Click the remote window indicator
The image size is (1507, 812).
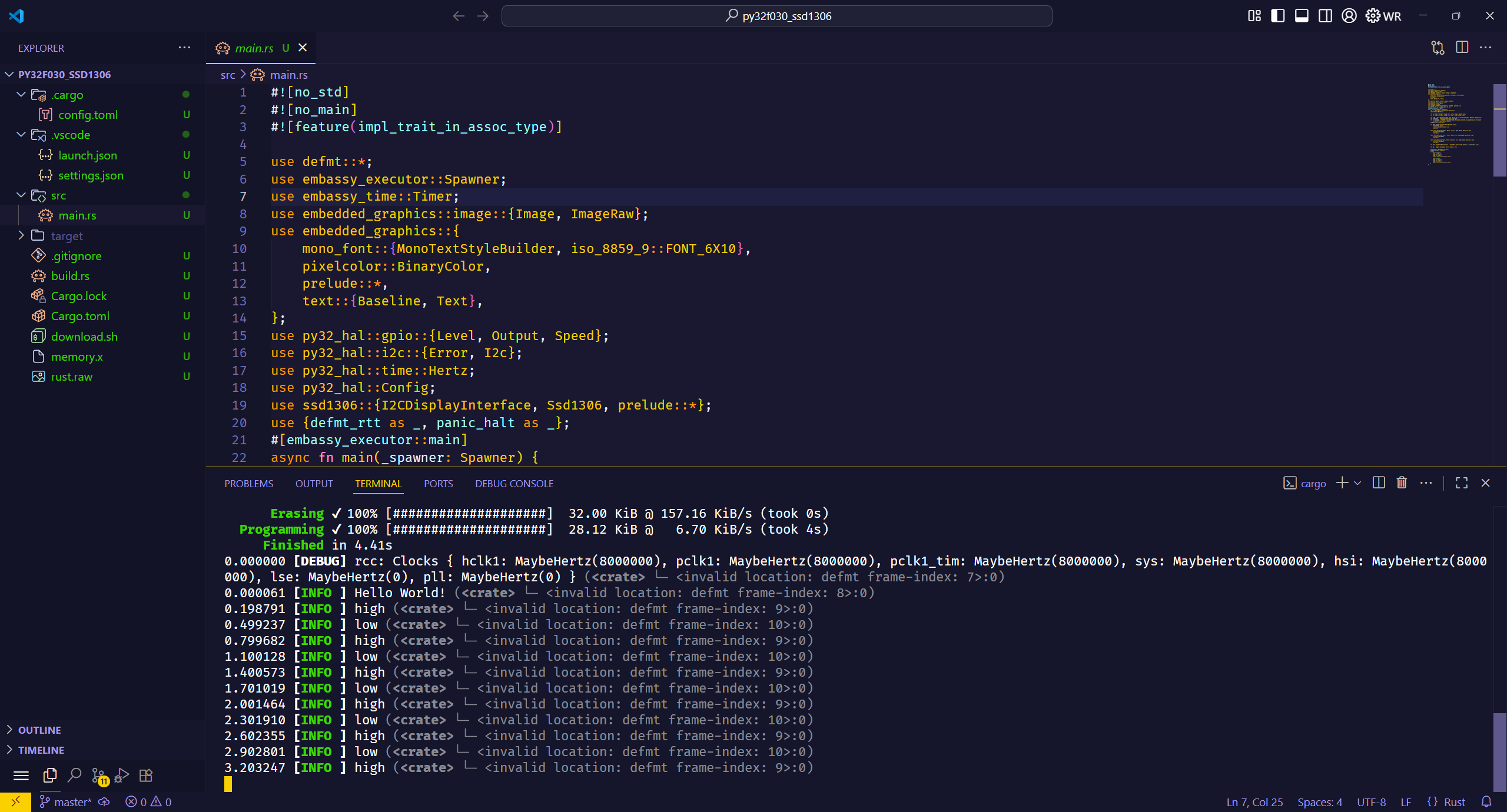click(15, 801)
